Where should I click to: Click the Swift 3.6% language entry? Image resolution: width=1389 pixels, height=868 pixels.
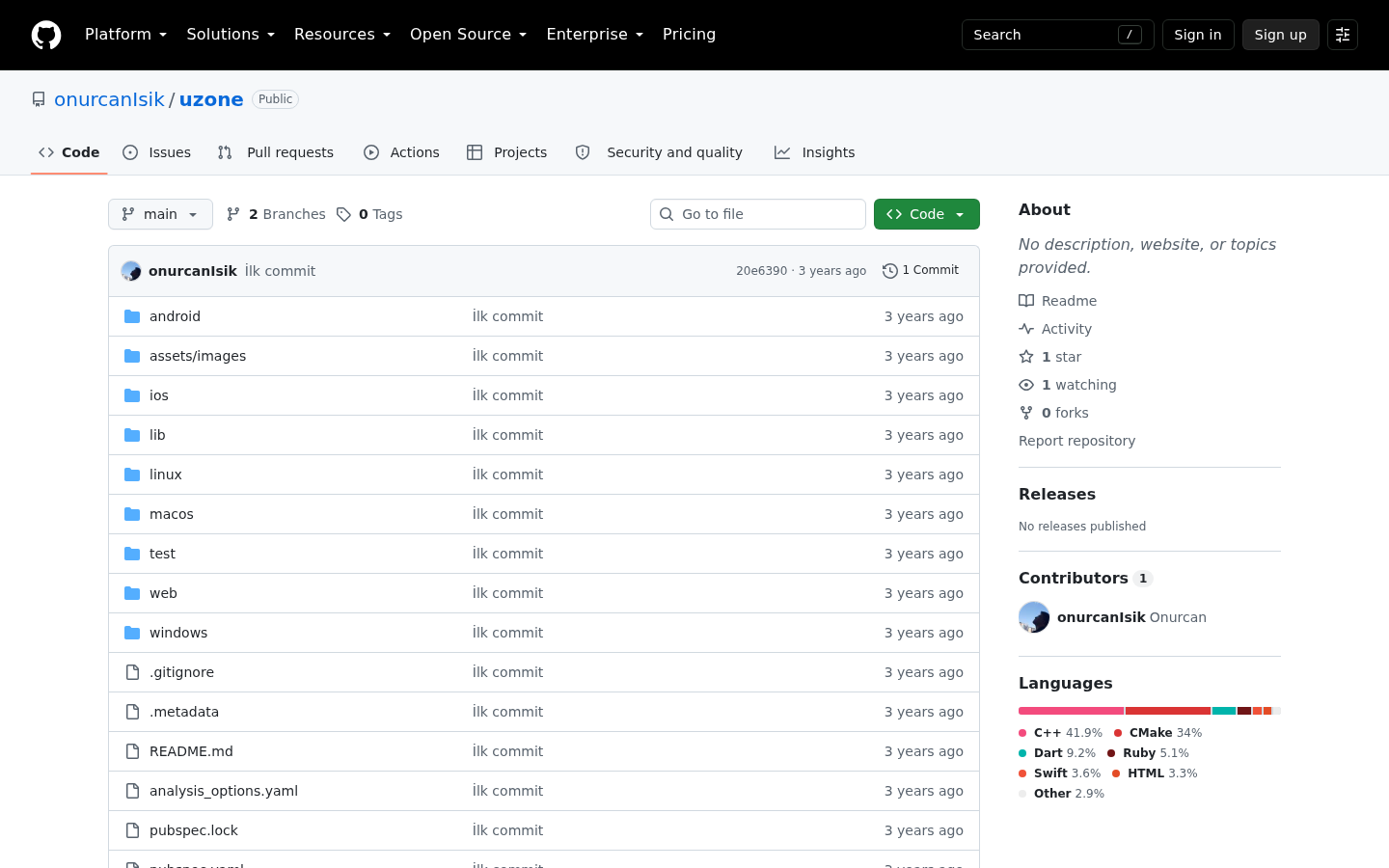(1060, 773)
